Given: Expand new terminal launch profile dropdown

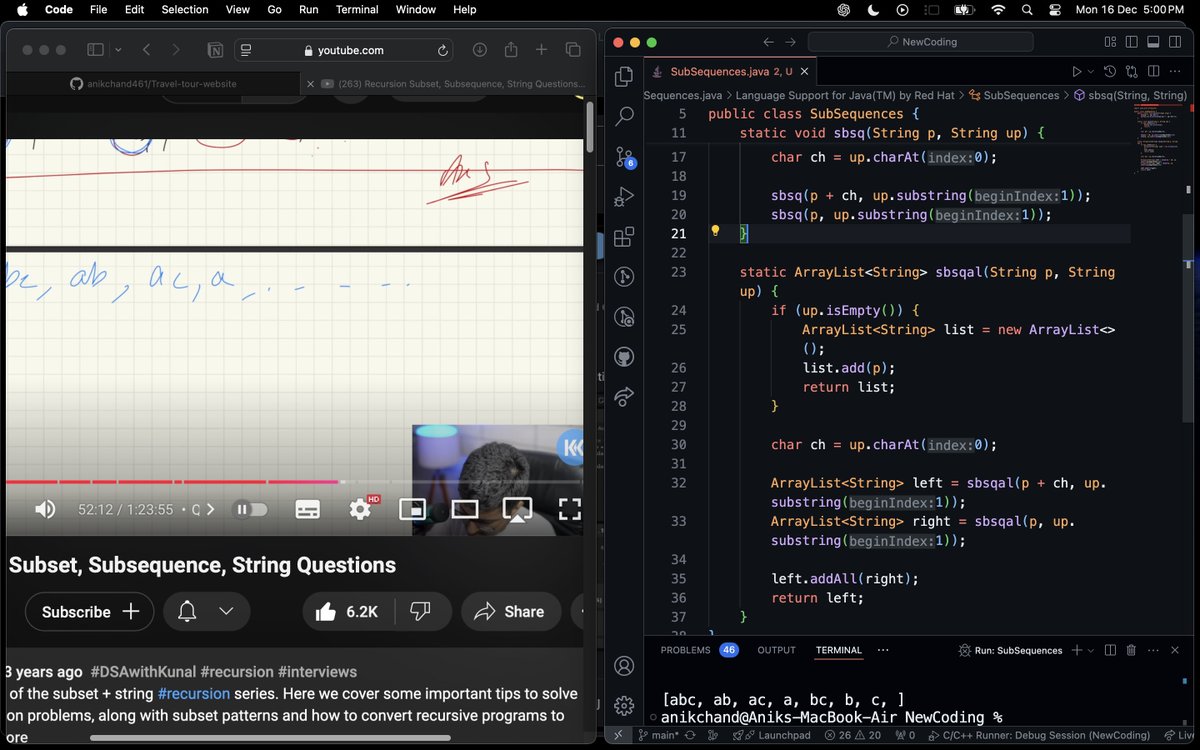Looking at the screenshot, I should click(x=1091, y=650).
